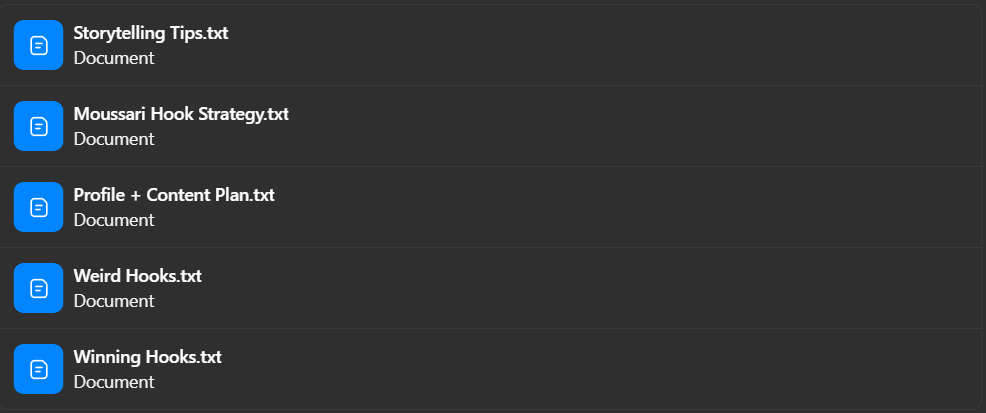The image size is (986, 413).
Task: Click the Document label under Storytelling Tips.txt
Action: pos(114,58)
